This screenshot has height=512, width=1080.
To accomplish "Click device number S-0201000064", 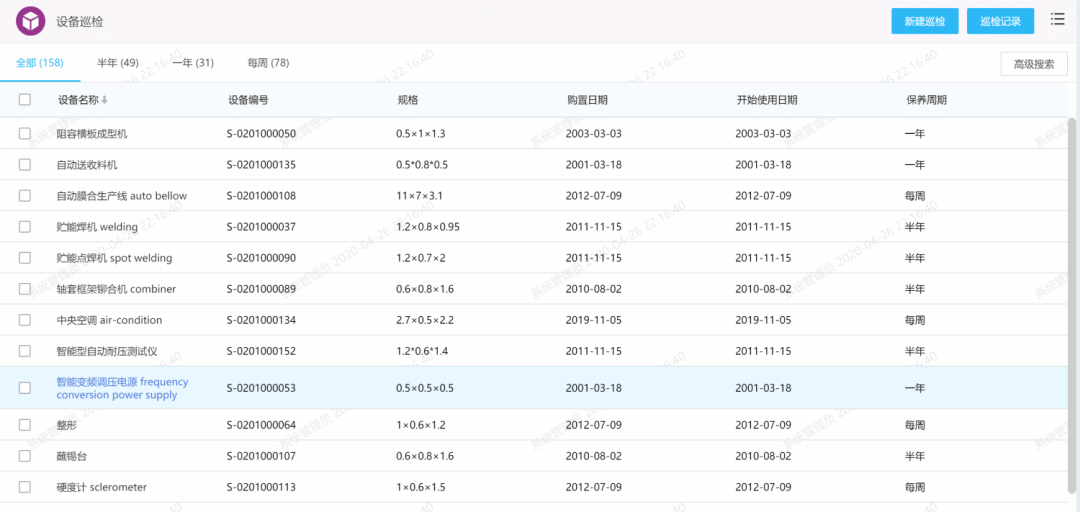I will point(261,425).
